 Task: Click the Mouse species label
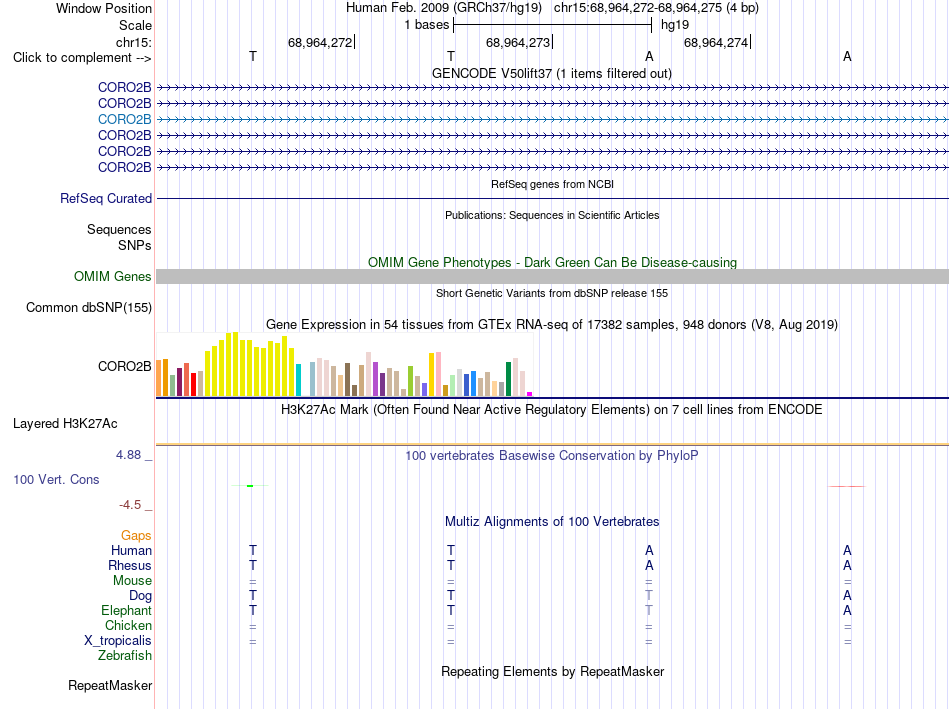pyautogui.click(x=132, y=581)
